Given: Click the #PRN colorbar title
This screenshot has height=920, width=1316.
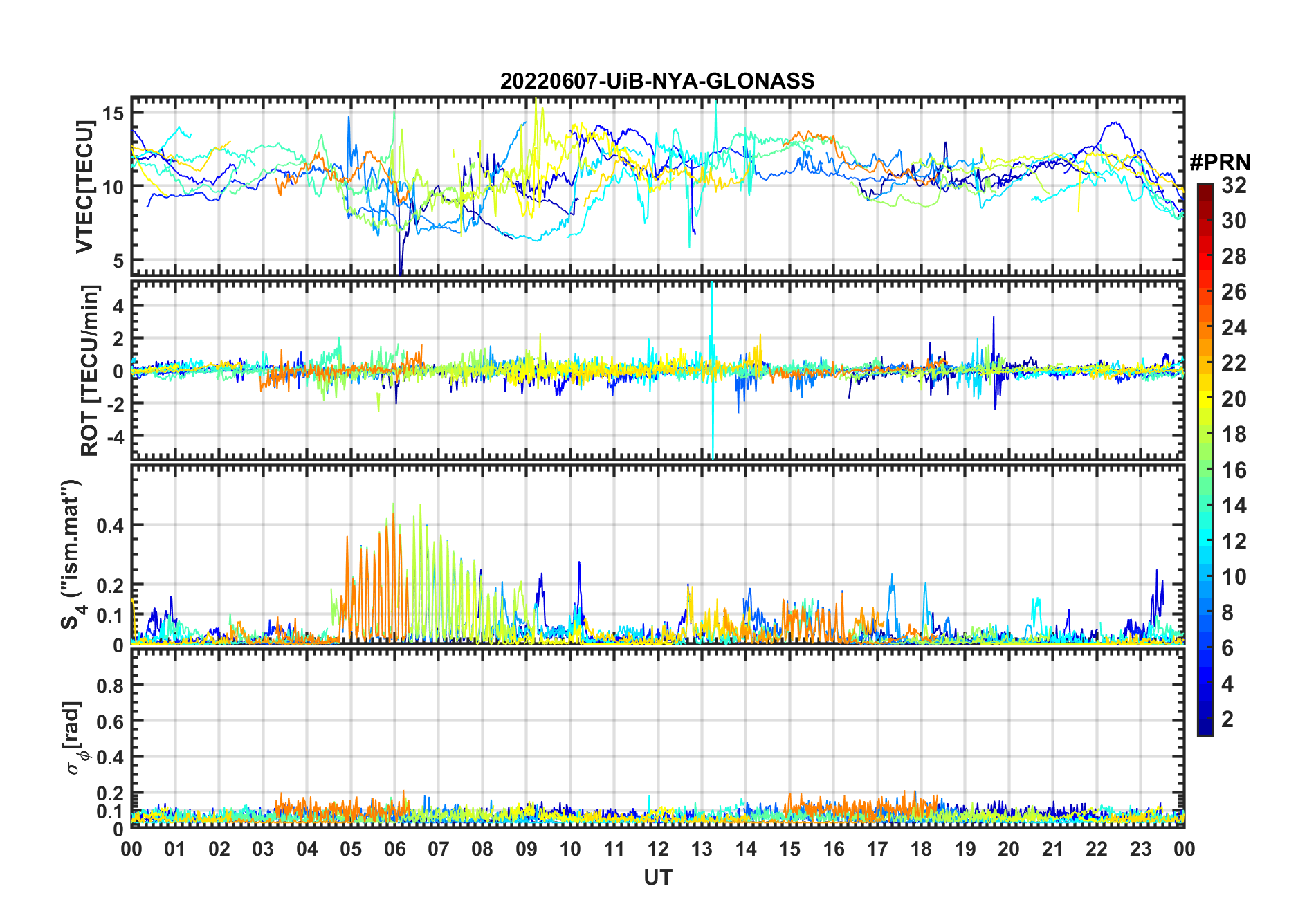Looking at the screenshot, I should coord(1221,163).
